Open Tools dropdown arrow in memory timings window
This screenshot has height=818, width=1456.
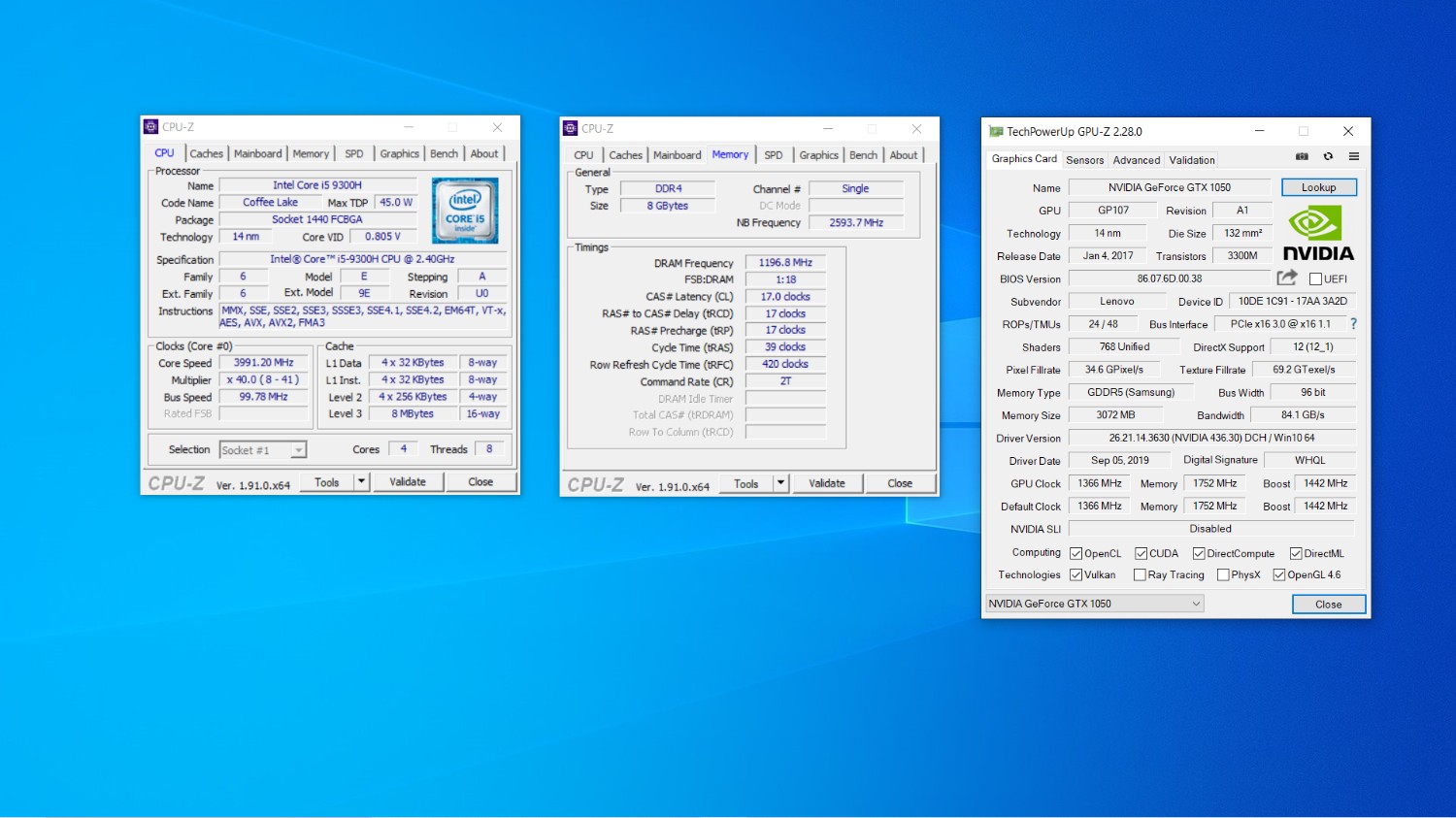(780, 483)
